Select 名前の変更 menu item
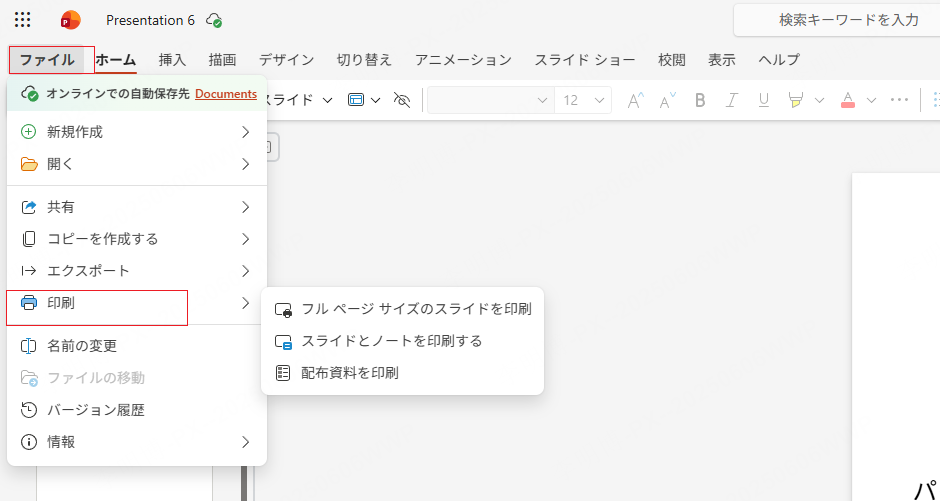940x501 pixels. click(137, 346)
